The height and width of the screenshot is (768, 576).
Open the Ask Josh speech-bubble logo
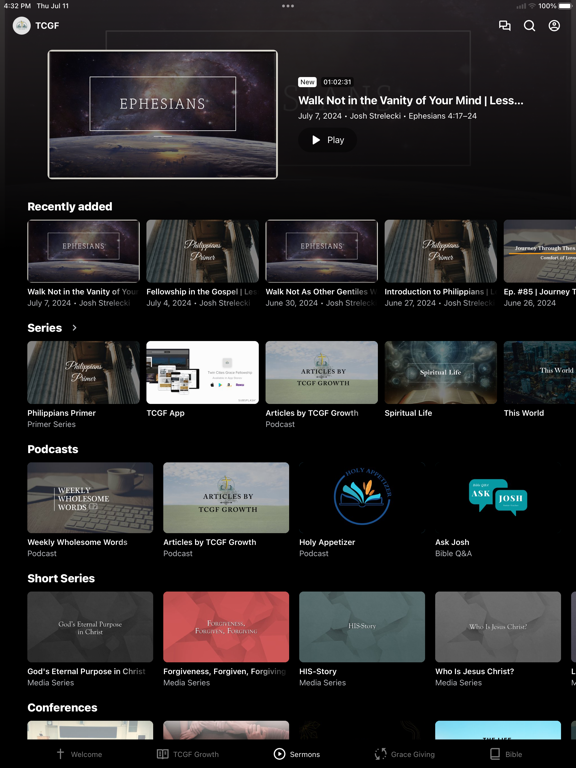tap(498, 498)
